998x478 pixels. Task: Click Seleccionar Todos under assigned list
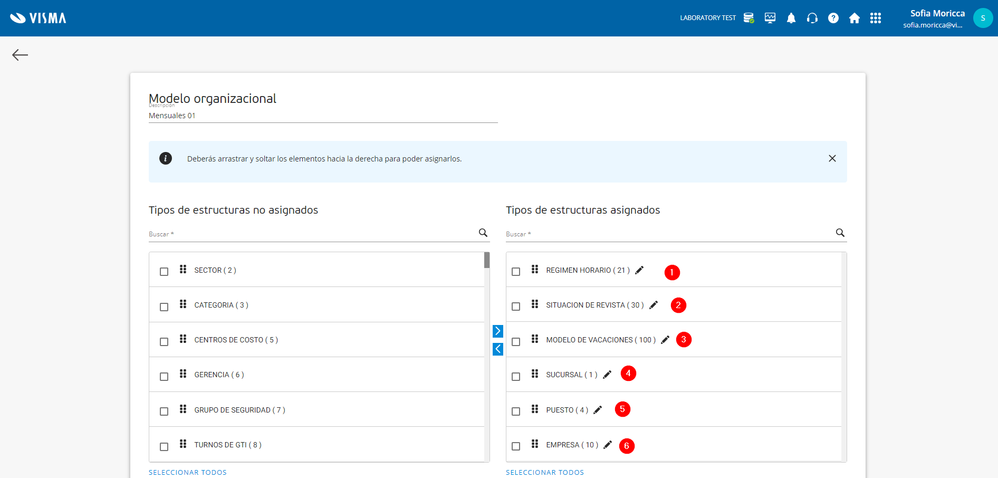(x=545, y=472)
